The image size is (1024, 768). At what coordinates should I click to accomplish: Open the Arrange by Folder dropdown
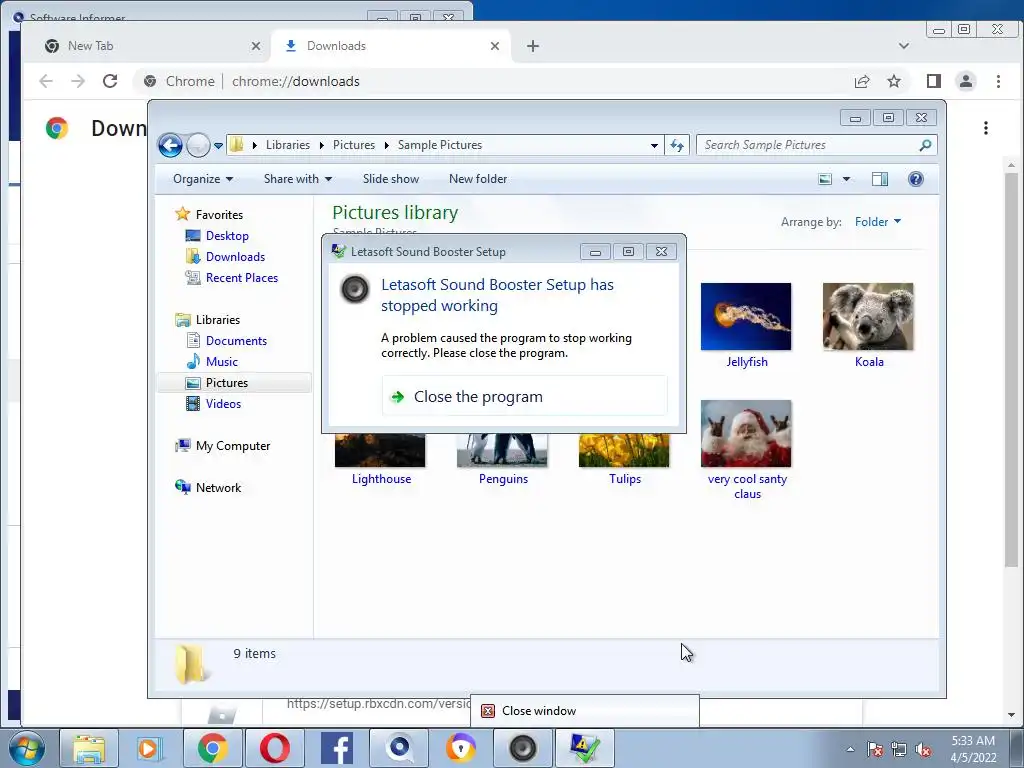878,222
